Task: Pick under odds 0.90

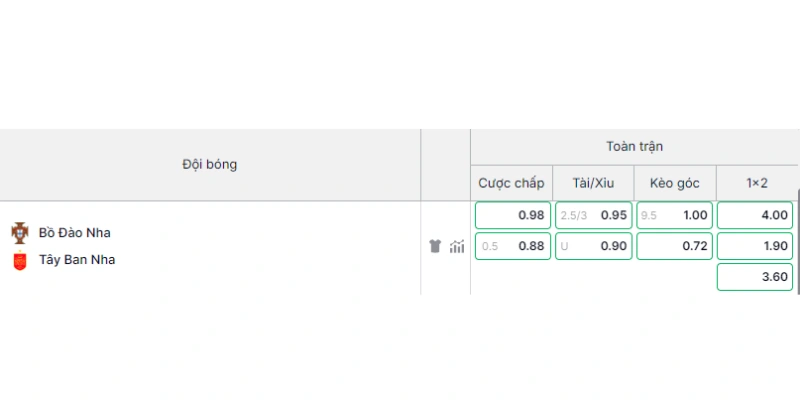Action: coord(593,246)
